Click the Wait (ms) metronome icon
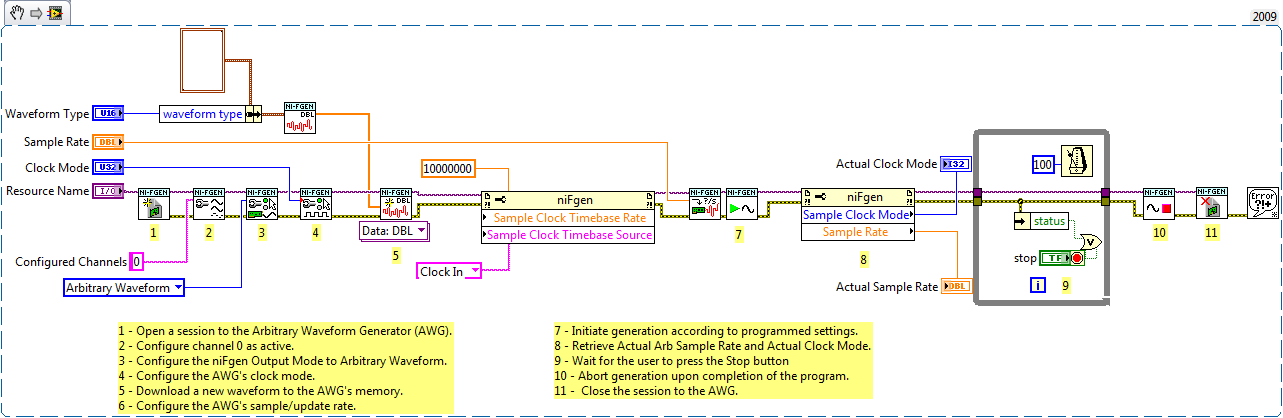 (1077, 163)
